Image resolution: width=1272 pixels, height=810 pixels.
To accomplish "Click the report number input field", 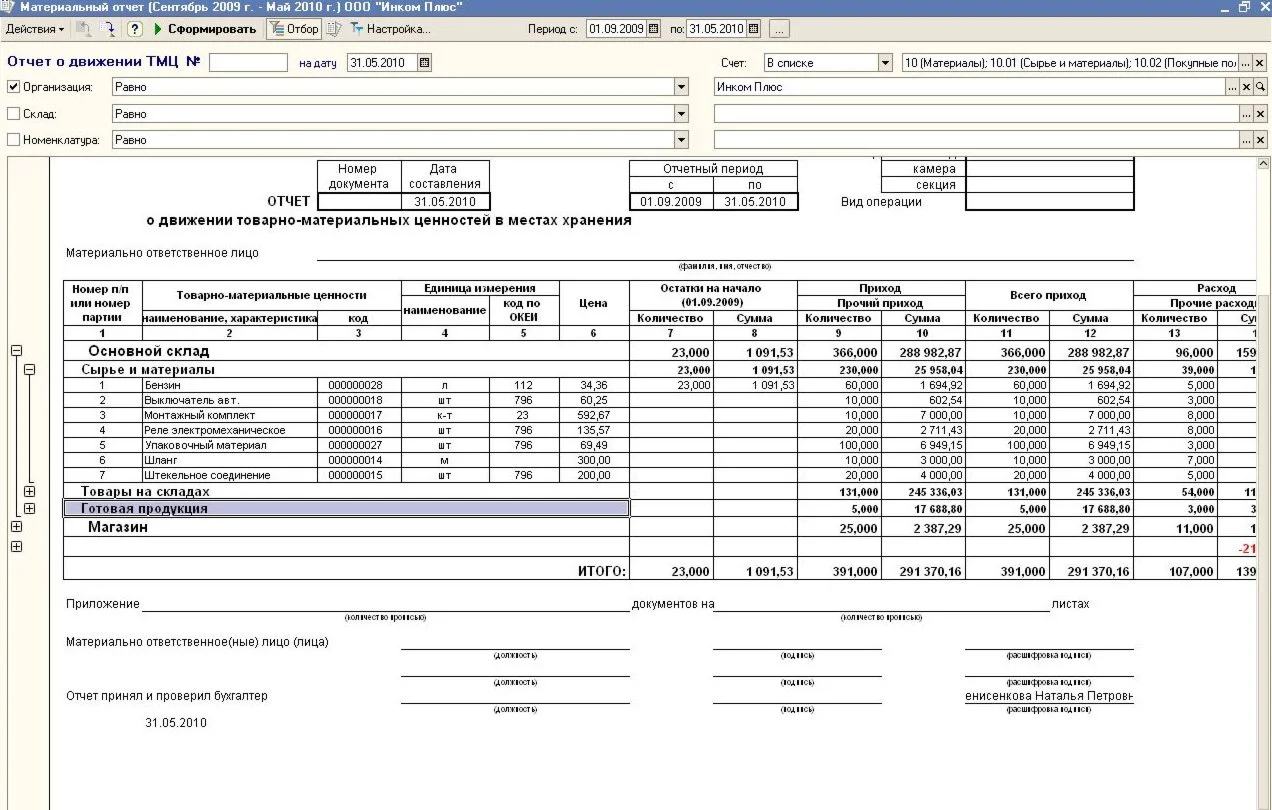I will (248, 63).
